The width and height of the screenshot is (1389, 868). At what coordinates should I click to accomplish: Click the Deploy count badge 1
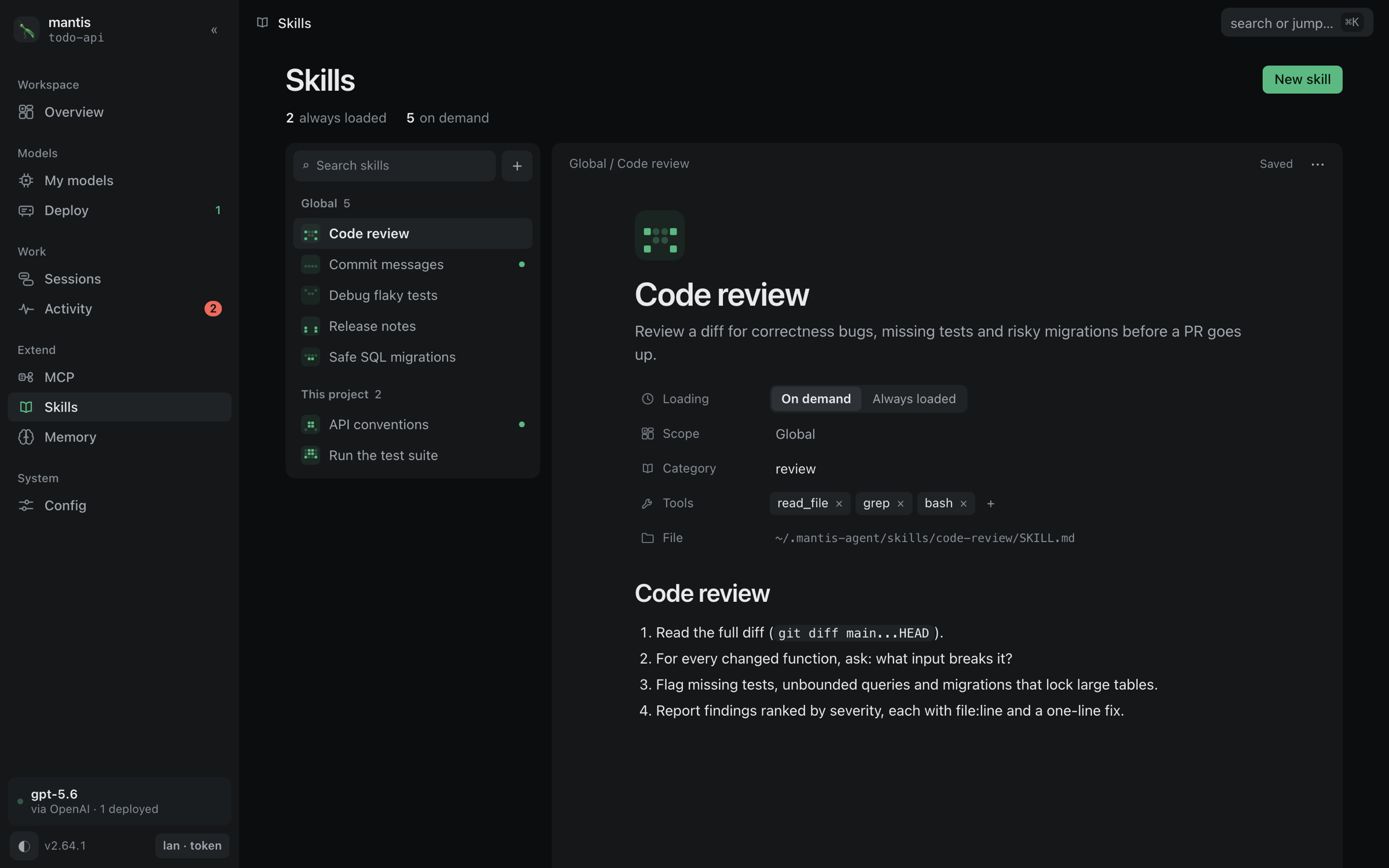218,210
